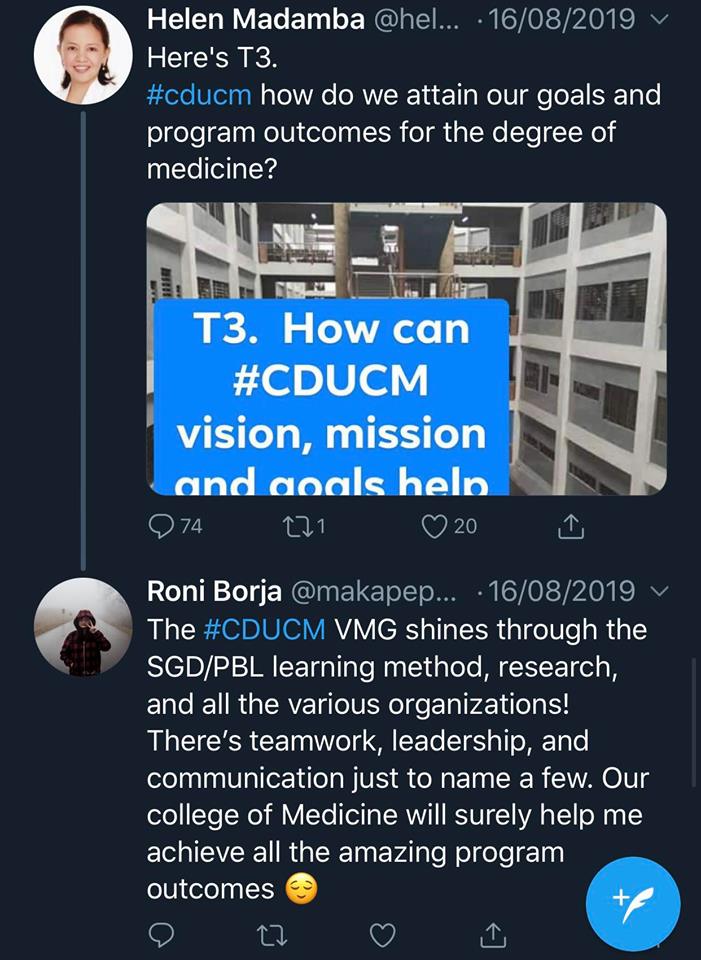Reply to Helen Madamba's tweet

point(162,525)
